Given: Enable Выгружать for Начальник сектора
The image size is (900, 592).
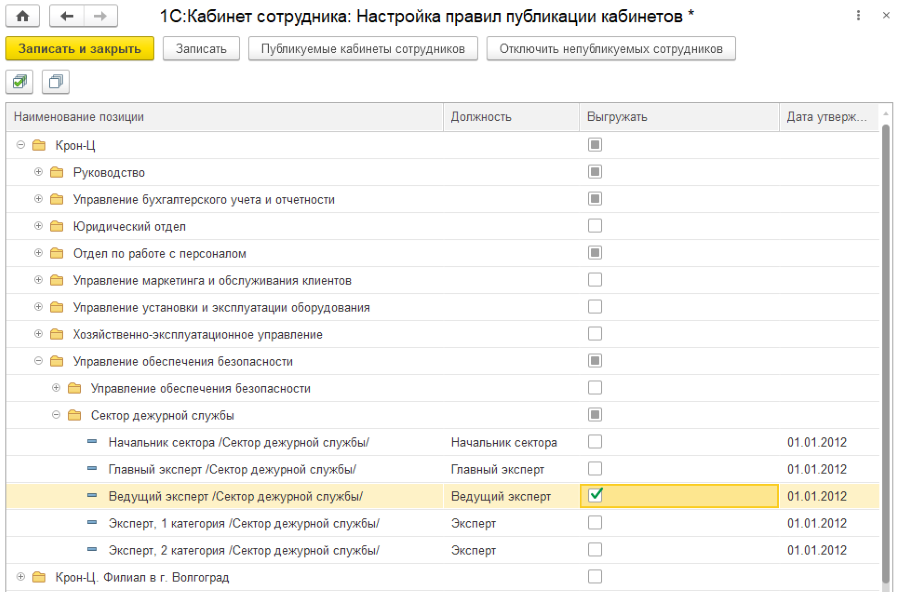Looking at the screenshot, I should [x=596, y=441].
